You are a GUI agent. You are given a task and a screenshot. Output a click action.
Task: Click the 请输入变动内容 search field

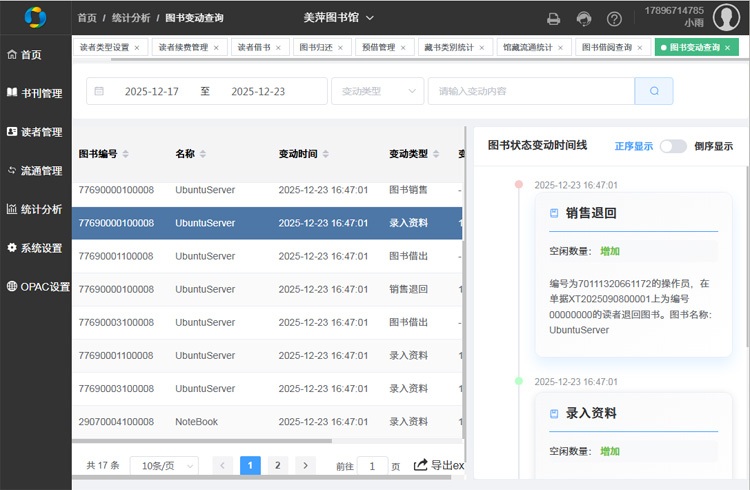(x=531, y=91)
